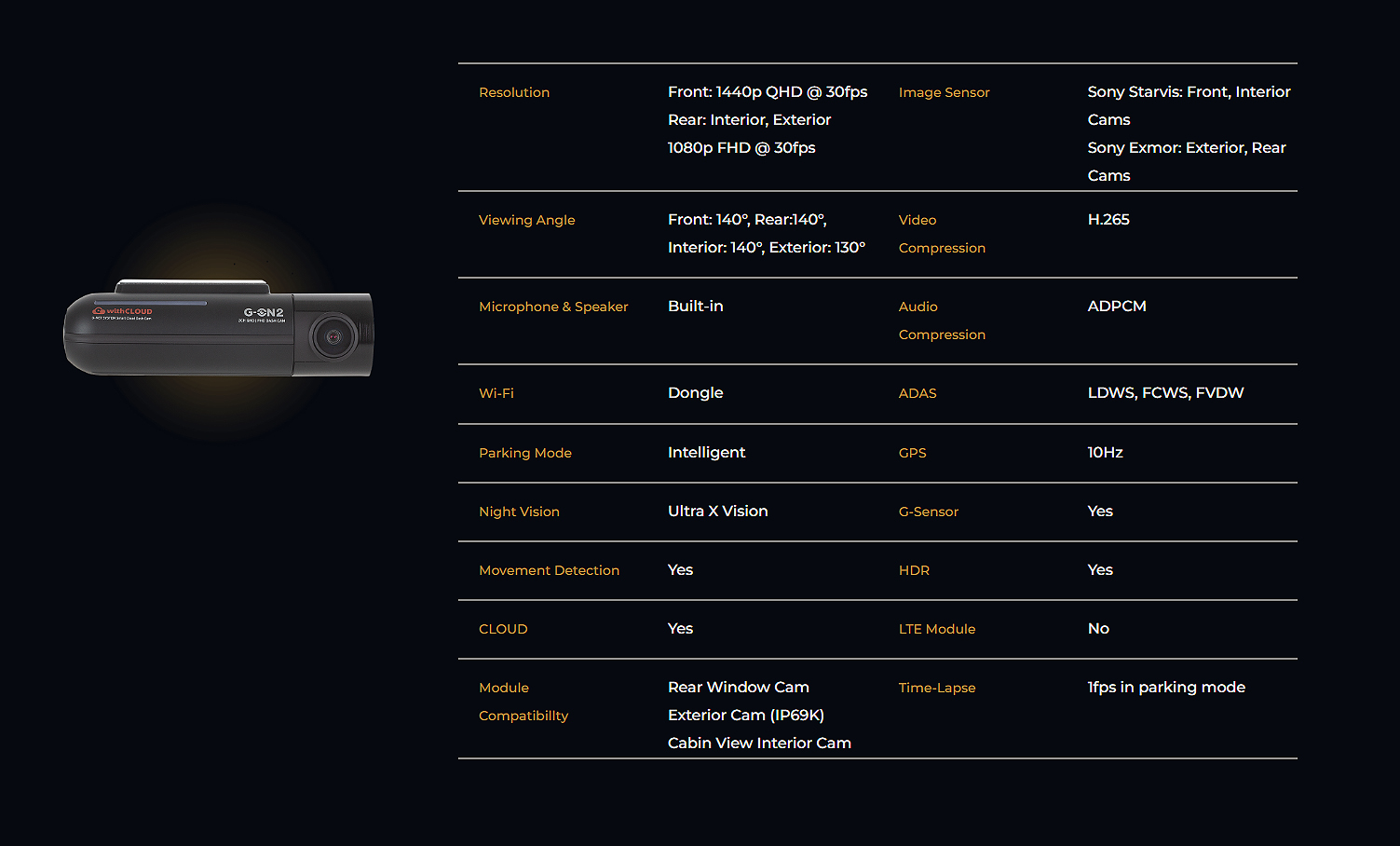1400x846 pixels.
Task: Click the LTE Module label
Action: (x=937, y=629)
